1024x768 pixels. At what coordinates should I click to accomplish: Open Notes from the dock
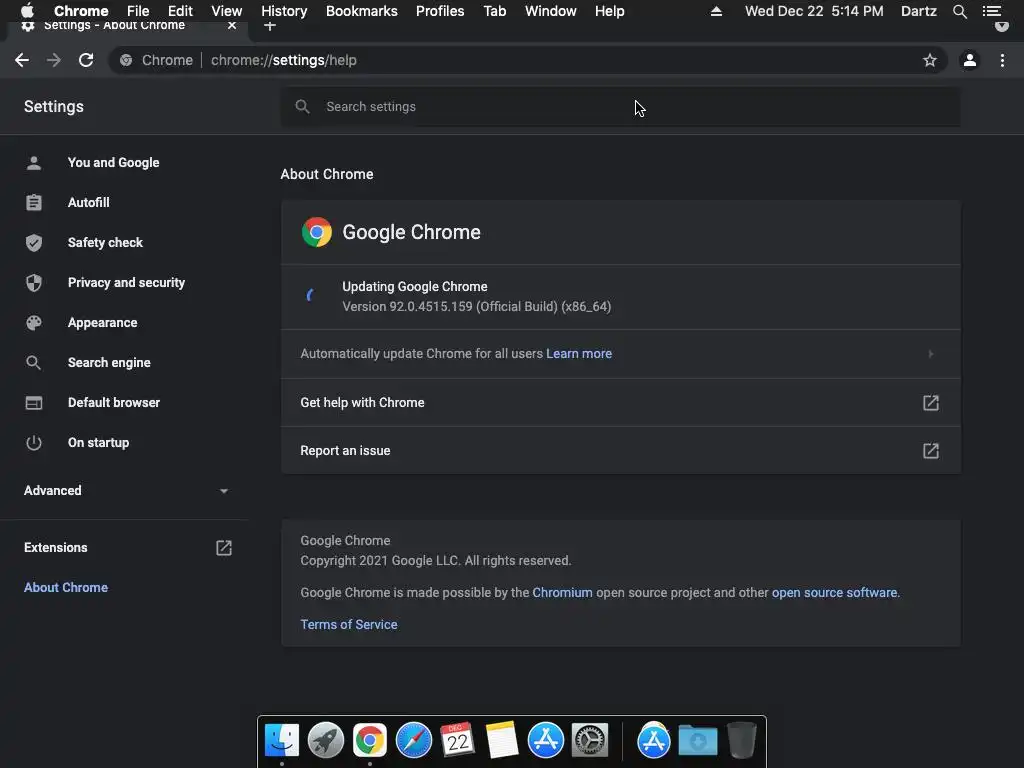[x=502, y=741]
